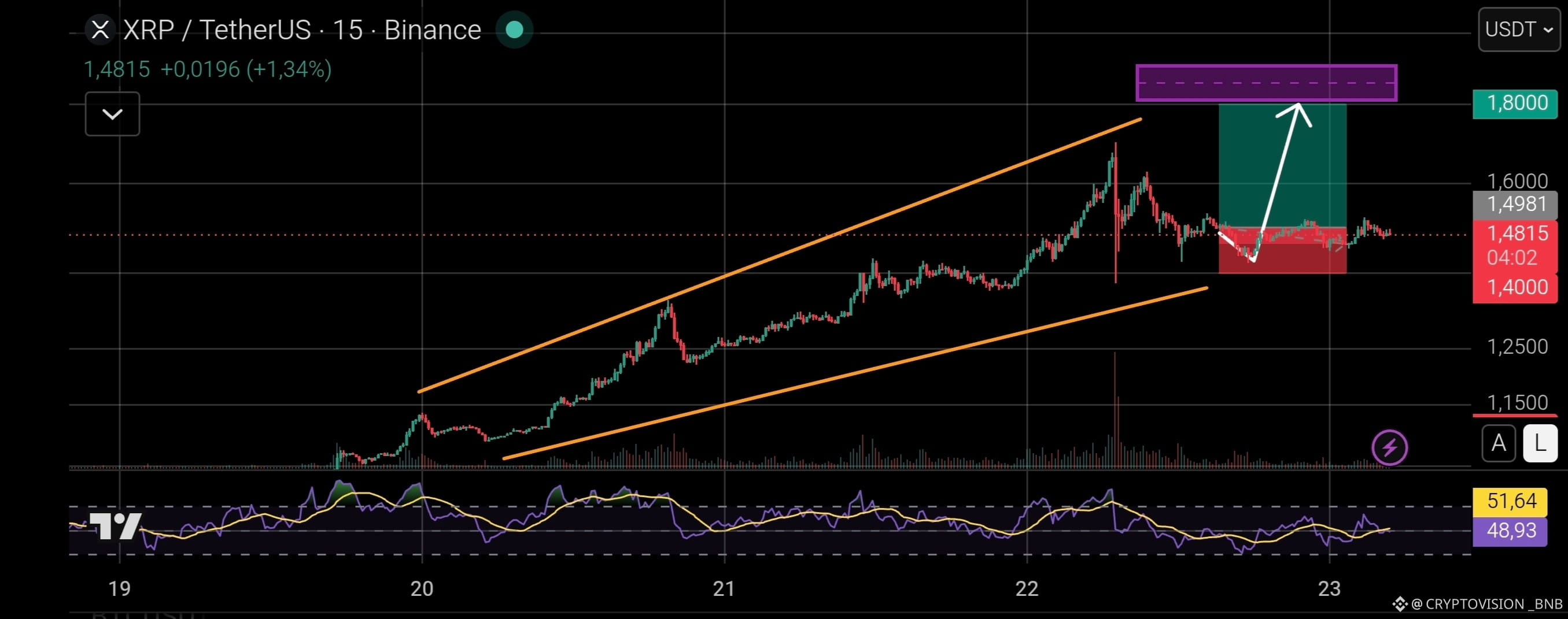Click the date label 20 on time axis

[x=421, y=588]
